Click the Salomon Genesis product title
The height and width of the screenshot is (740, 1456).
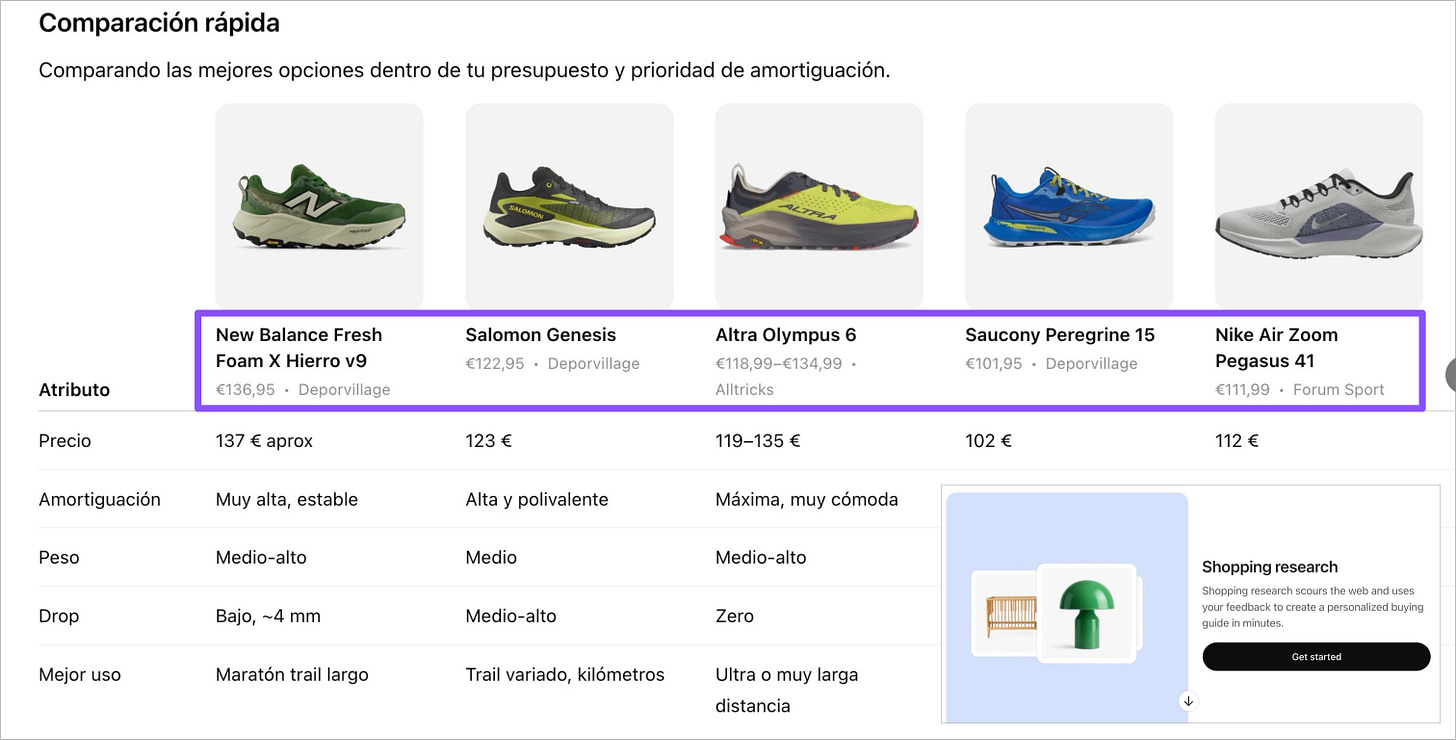pyautogui.click(x=541, y=335)
